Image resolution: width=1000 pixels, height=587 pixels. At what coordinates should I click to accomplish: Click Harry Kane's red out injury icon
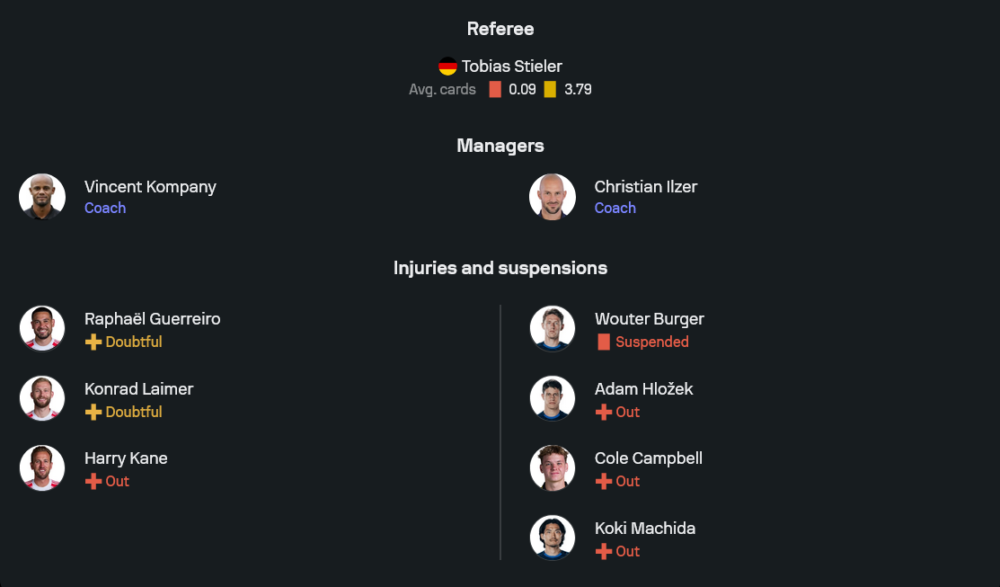[x=93, y=482]
